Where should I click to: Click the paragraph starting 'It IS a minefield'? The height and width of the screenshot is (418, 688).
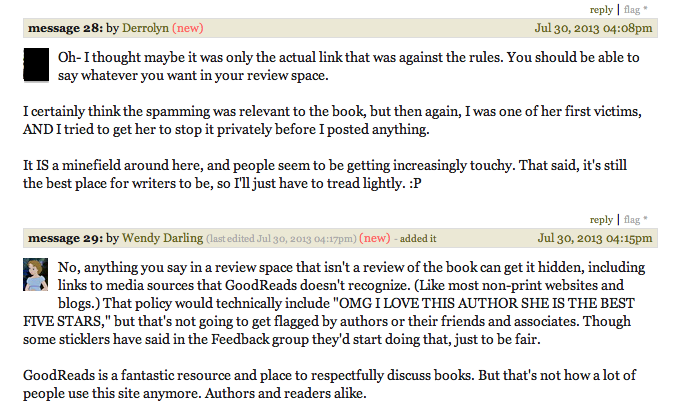click(x=325, y=174)
